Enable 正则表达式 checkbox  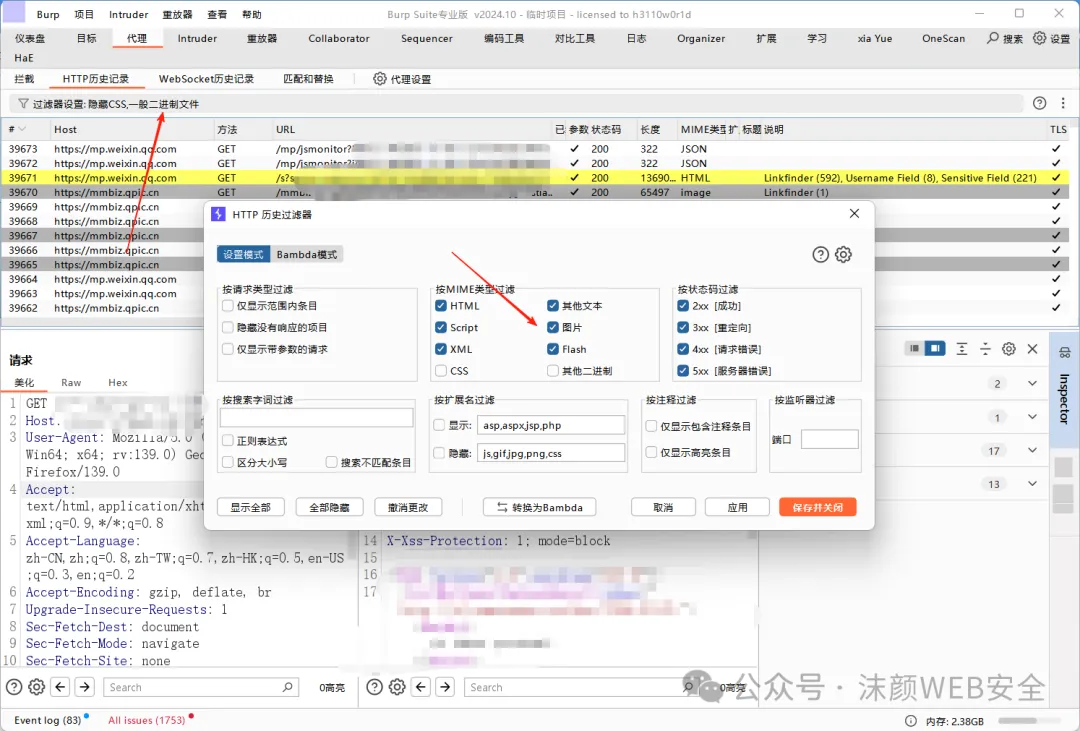[228, 440]
